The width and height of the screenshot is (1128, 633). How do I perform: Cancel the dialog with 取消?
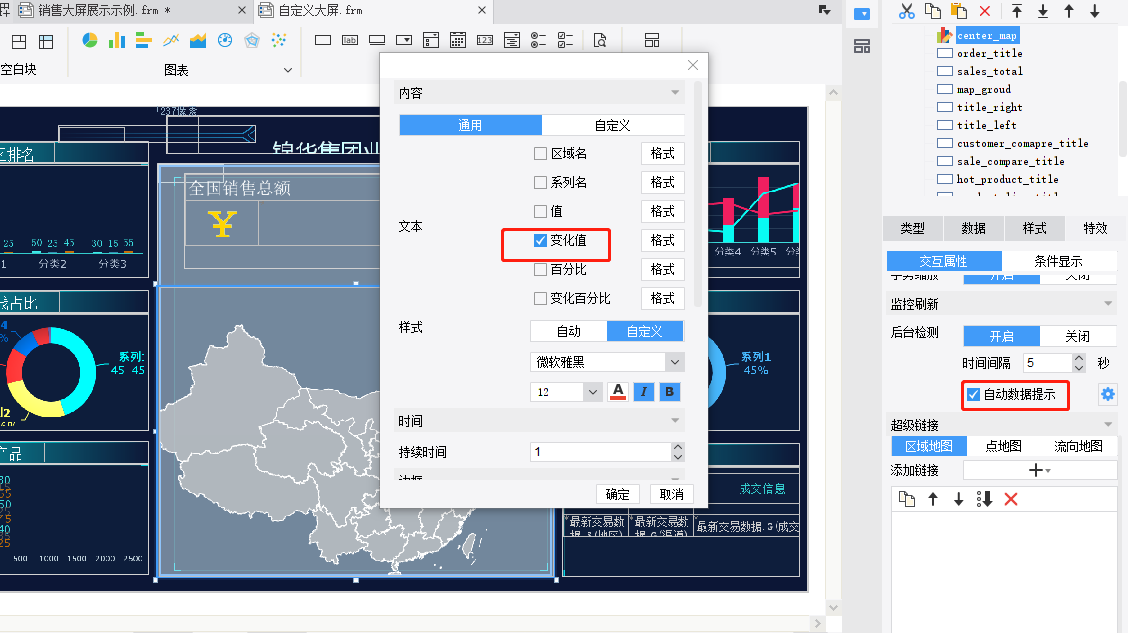click(672, 494)
